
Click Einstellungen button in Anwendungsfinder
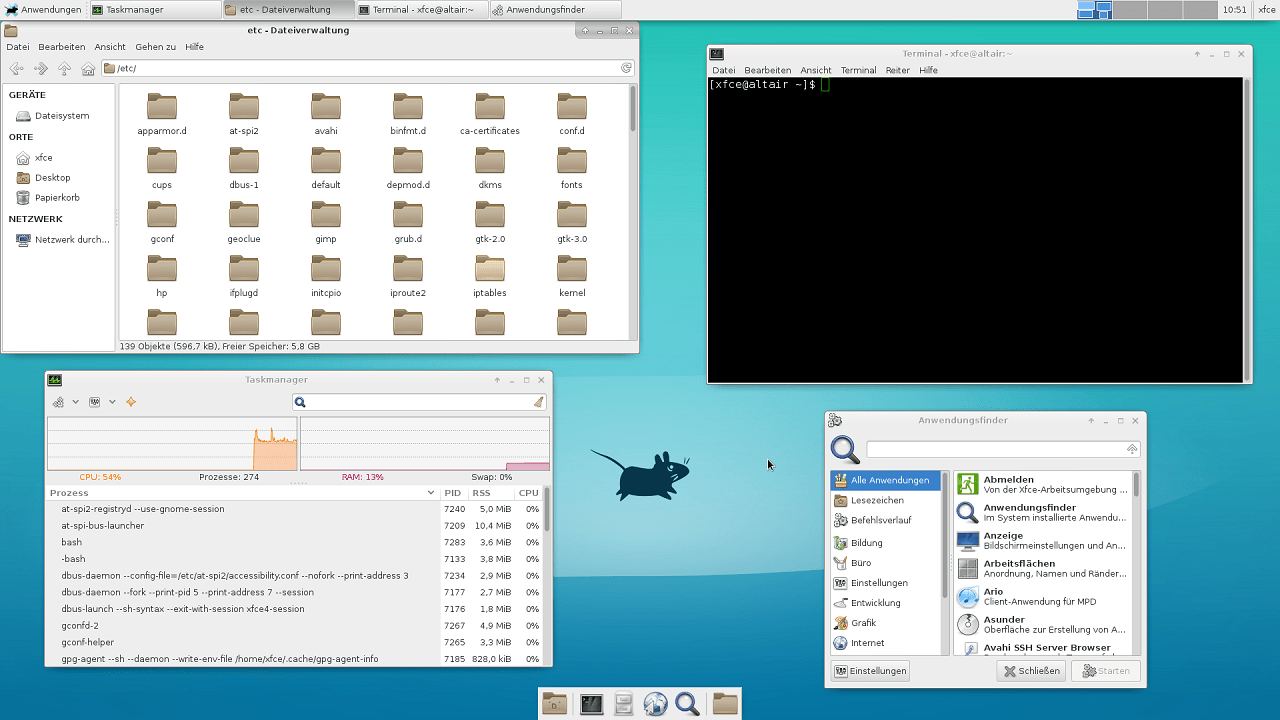[869, 670]
